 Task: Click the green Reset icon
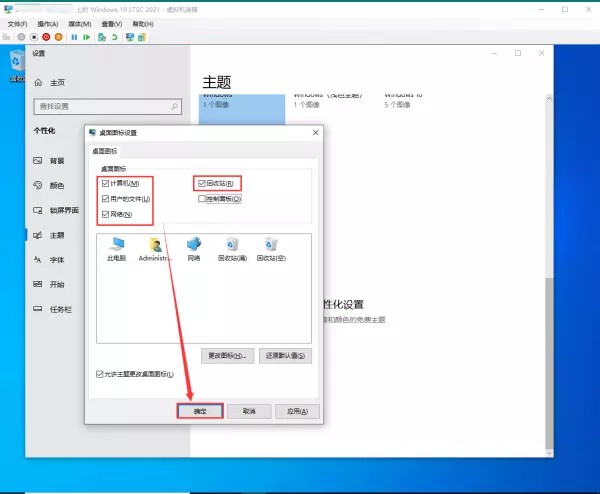[x=87, y=37]
